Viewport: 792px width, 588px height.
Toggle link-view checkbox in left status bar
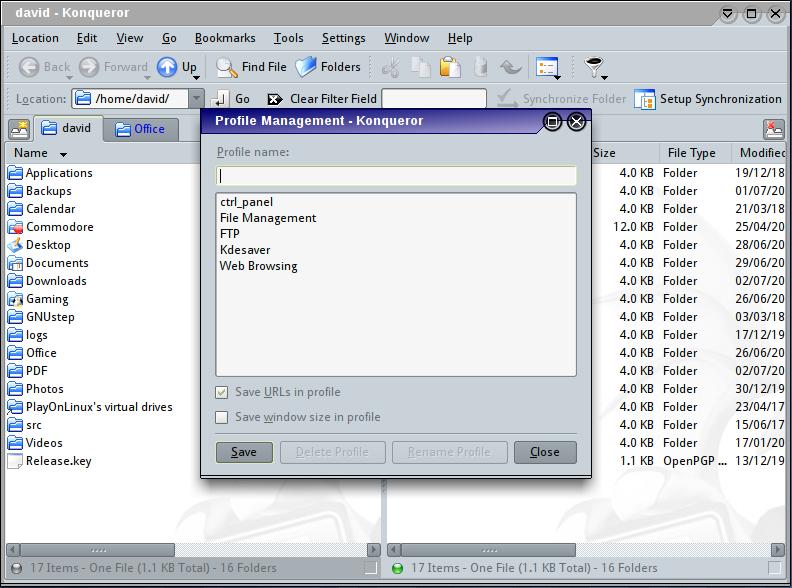coord(371,568)
